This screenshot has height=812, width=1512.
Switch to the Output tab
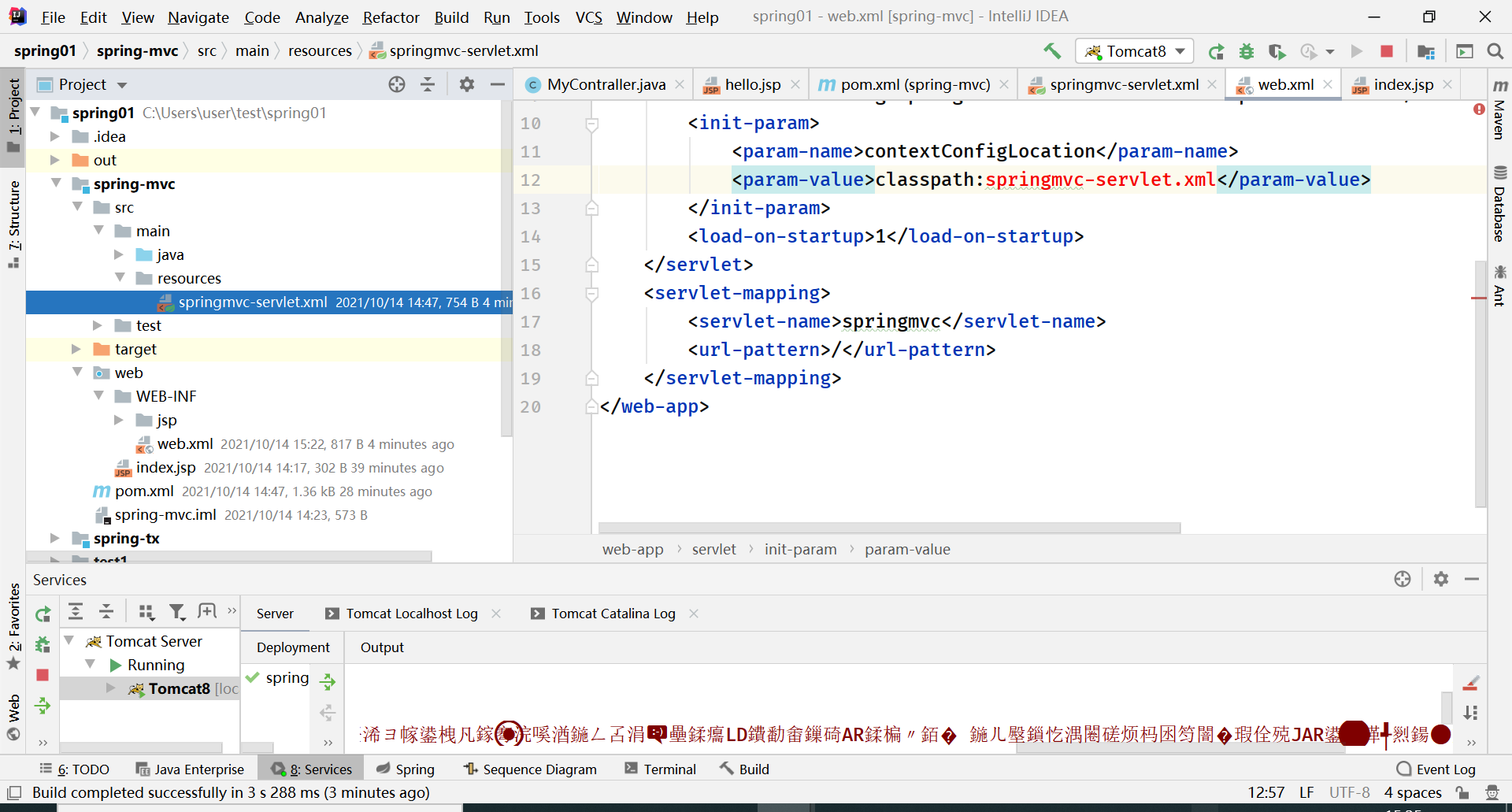click(382, 647)
